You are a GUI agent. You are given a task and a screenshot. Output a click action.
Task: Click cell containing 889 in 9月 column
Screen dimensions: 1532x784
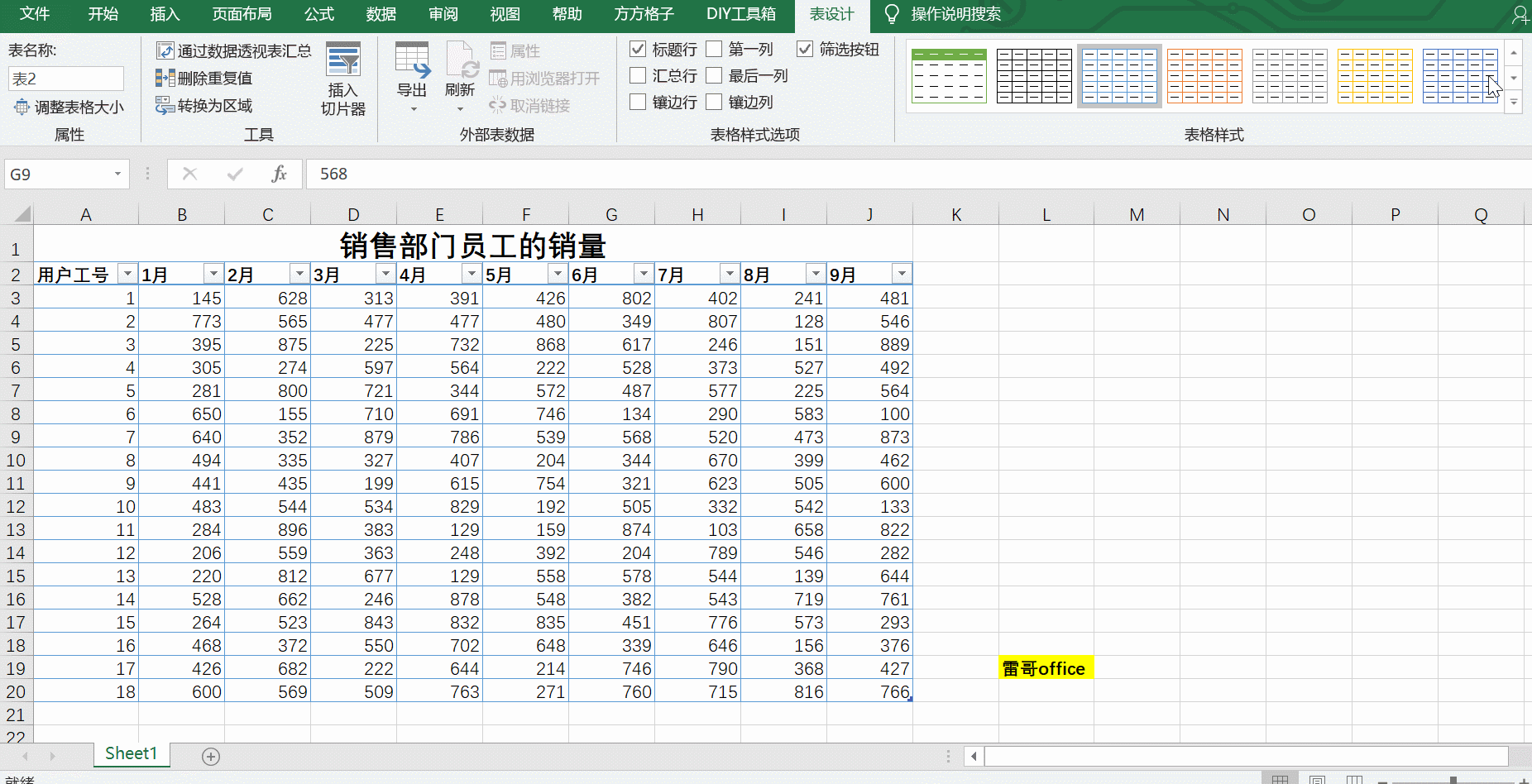870,344
